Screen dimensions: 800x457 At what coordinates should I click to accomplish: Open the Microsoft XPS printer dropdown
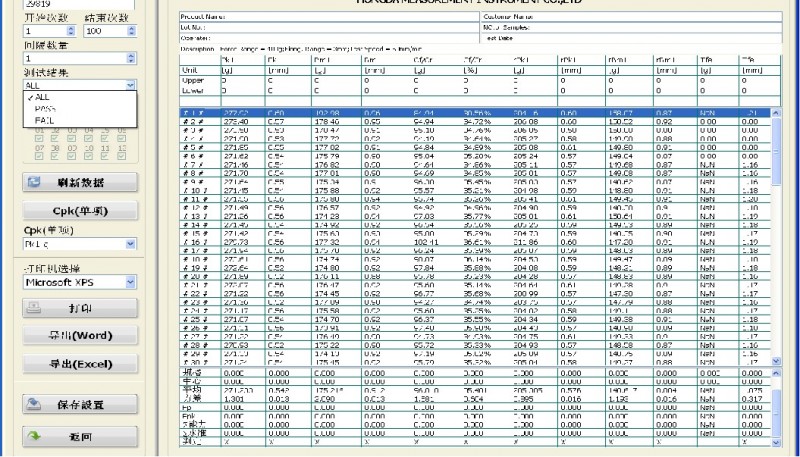[x=131, y=282]
